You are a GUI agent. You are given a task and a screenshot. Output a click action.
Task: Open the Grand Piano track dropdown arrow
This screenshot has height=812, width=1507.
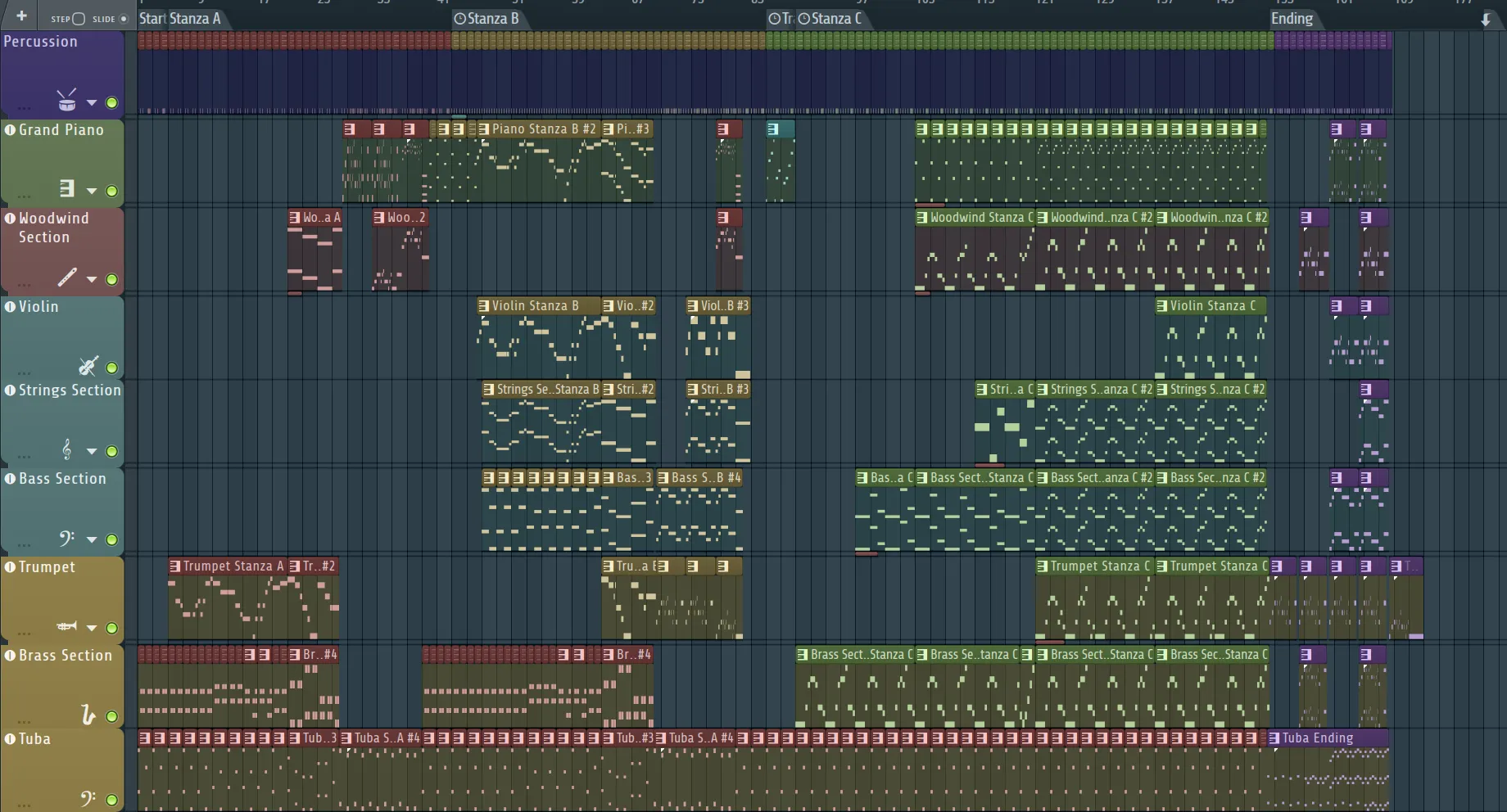[x=92, y=191]
